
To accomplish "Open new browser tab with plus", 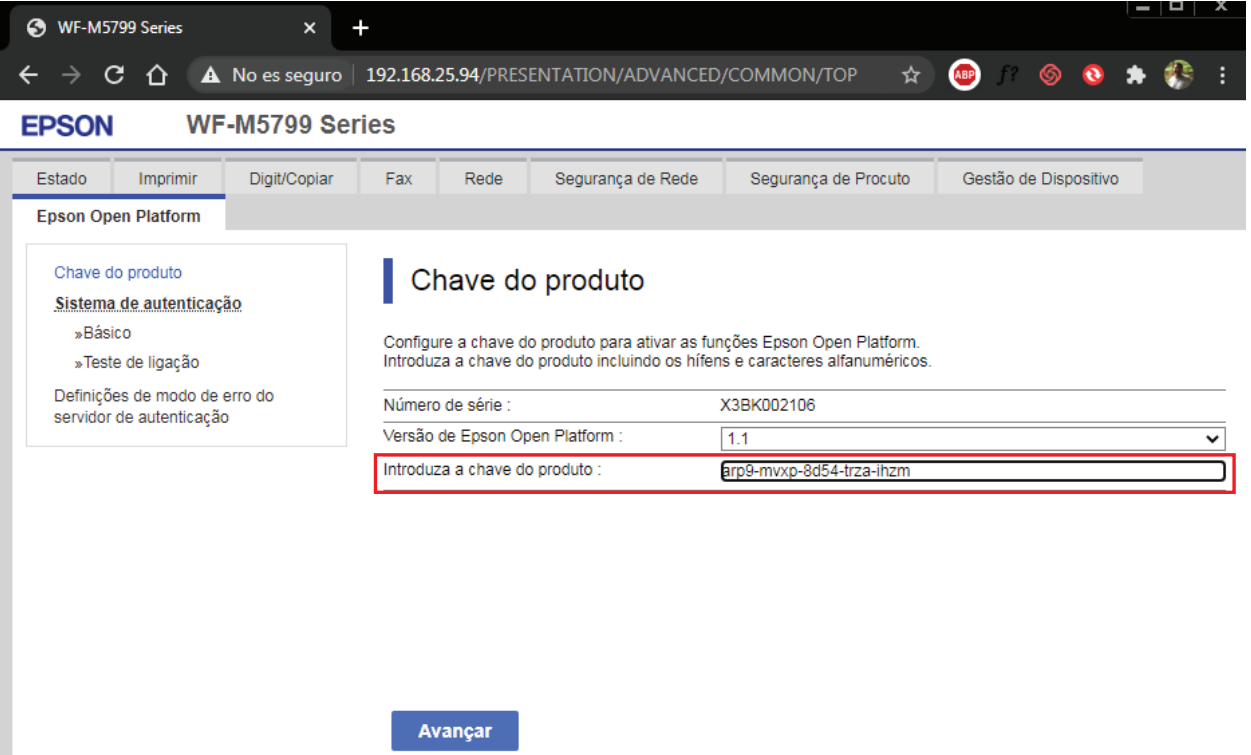I will point(361,28).
